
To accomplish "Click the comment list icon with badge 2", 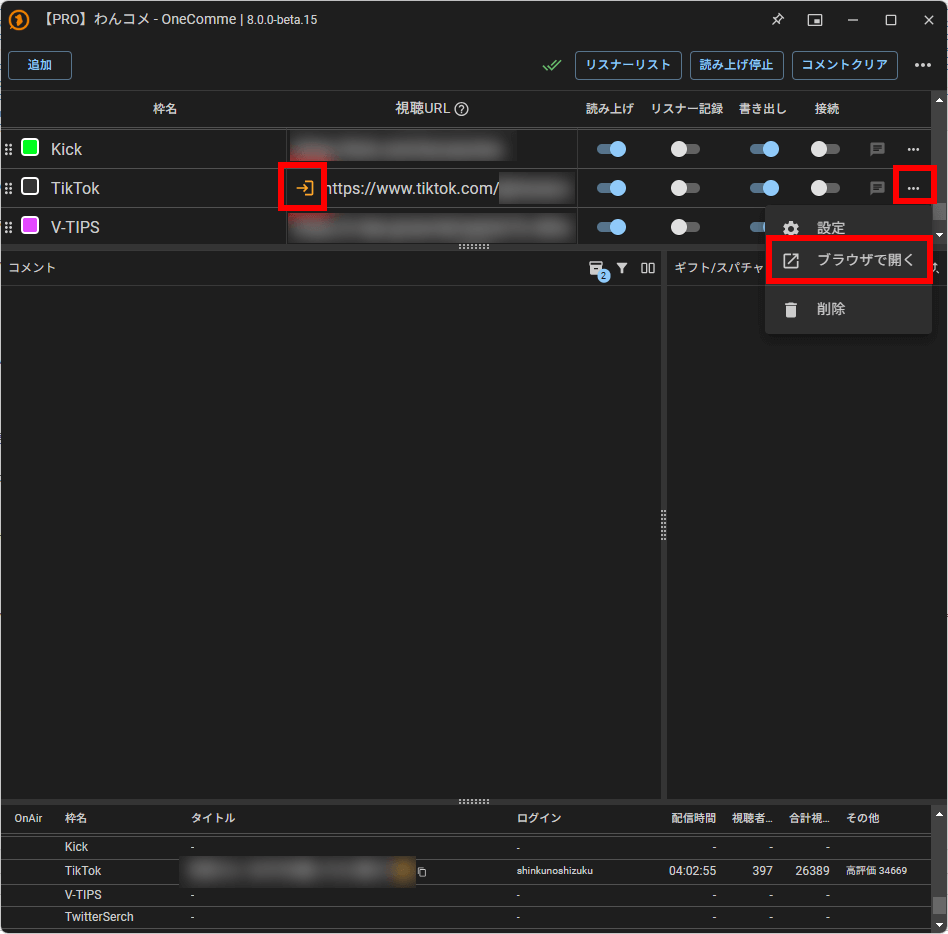I will (598, 270).
